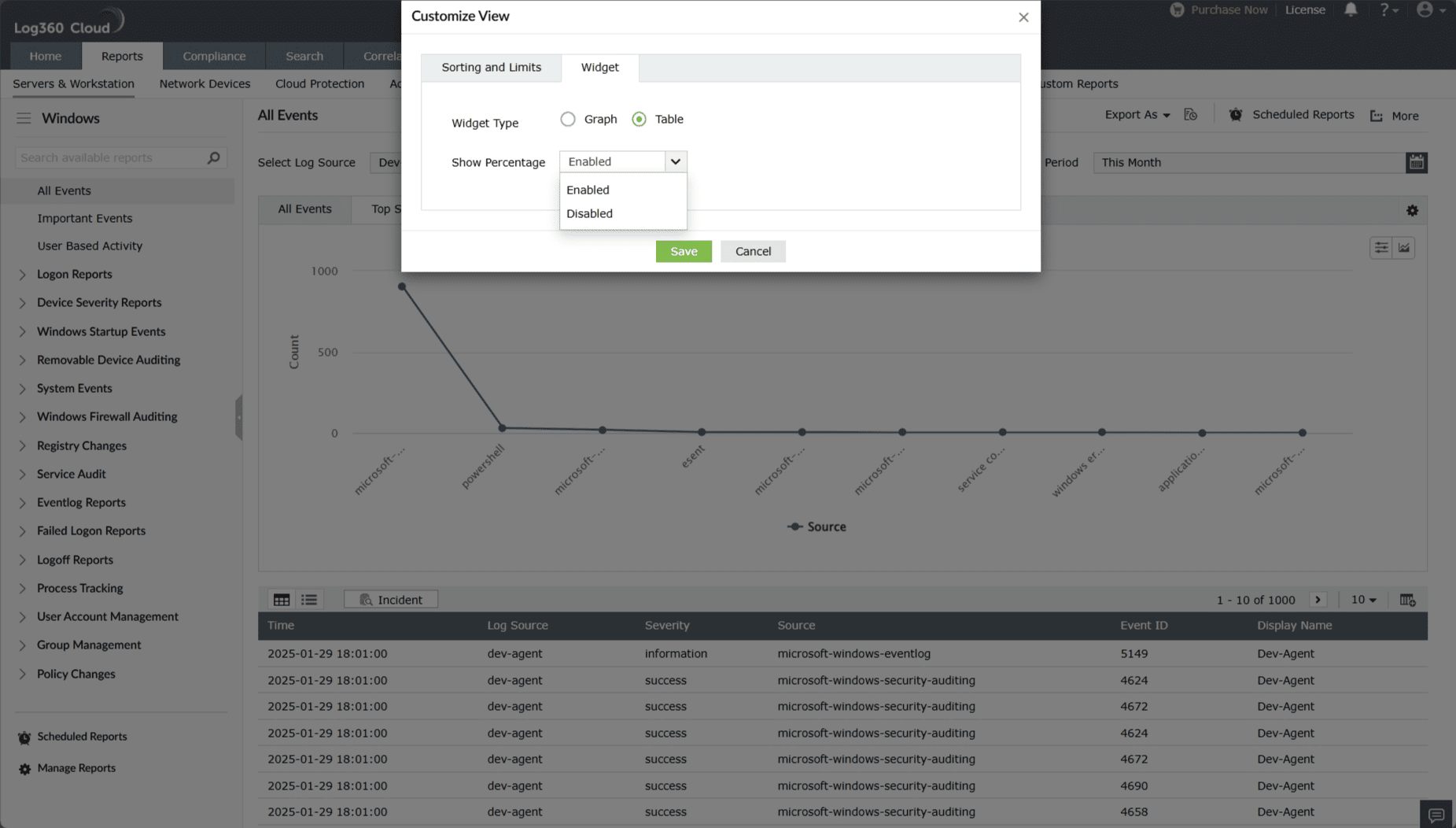
Task: Expand the Registry Changes section
Action: tap(22, 446)
